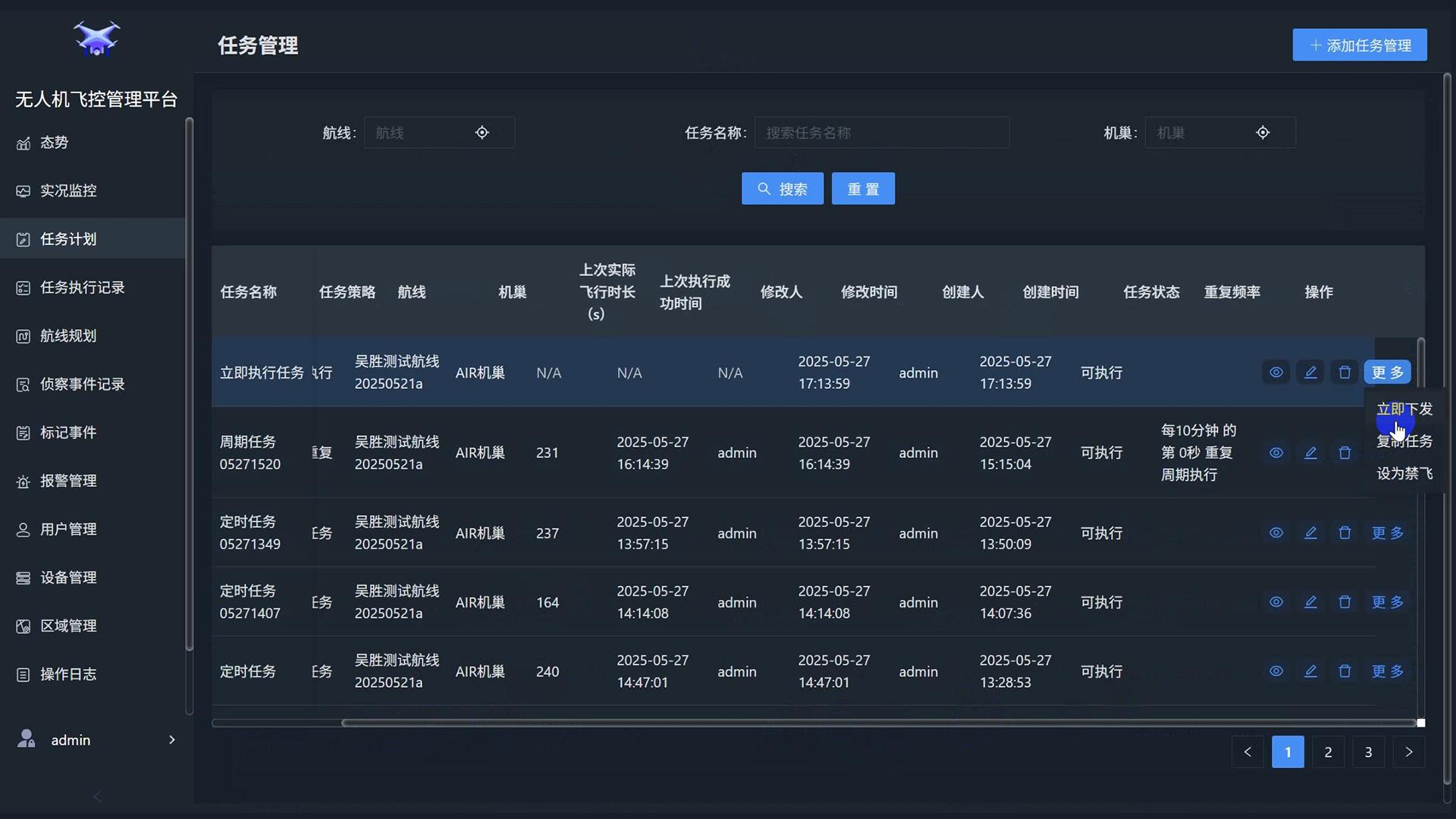Go to previous page arrow
The height and width of the screenshot is (819, 1456).
coord(1247,752)
